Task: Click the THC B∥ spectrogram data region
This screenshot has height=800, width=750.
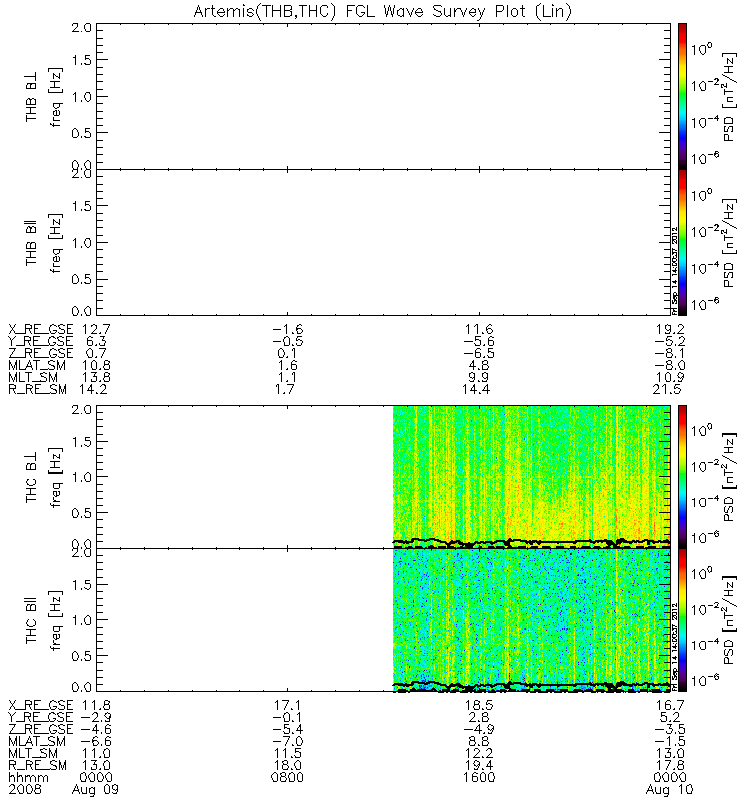Action: (x=532, y=620)
